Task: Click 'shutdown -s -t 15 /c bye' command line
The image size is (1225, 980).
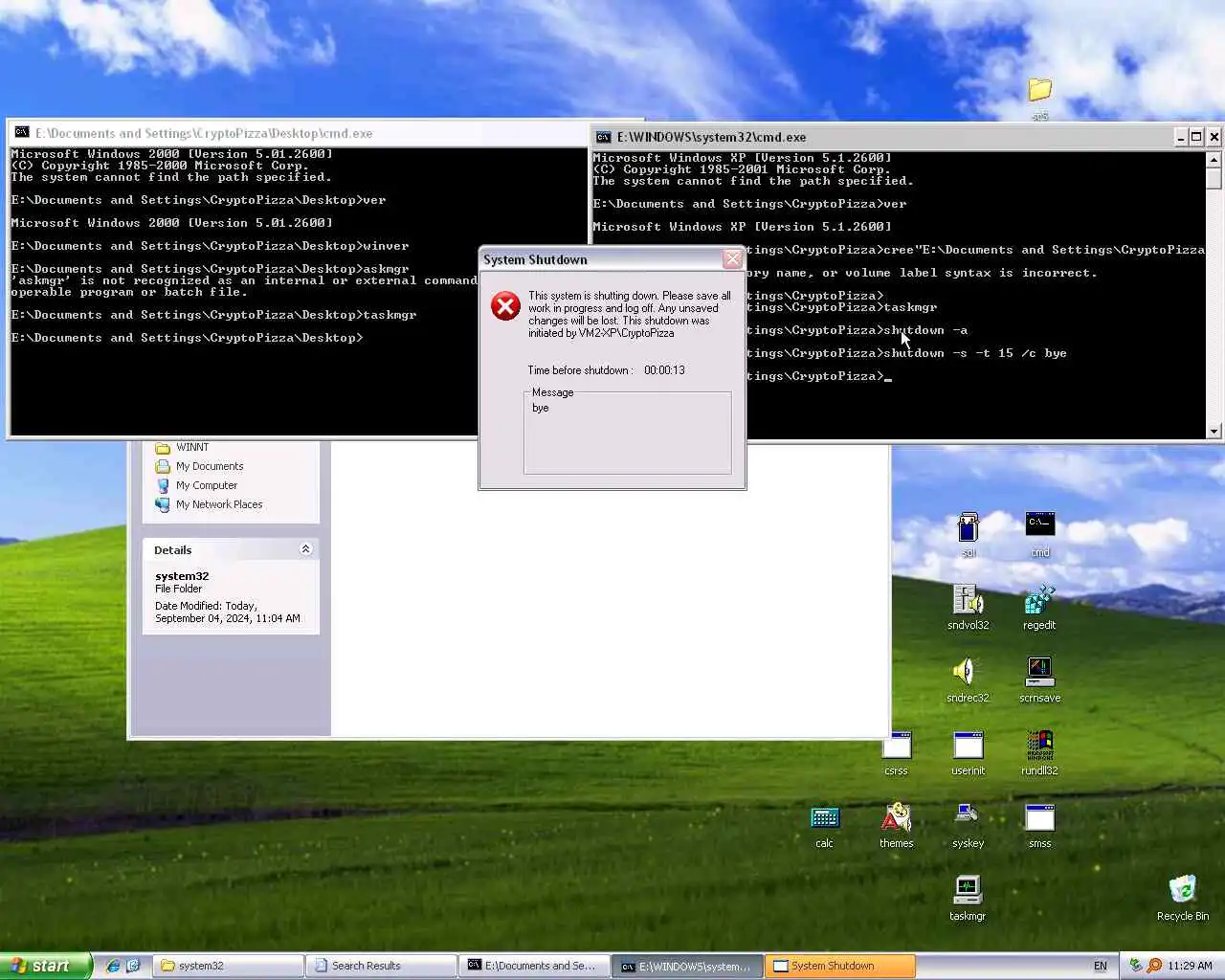Action: [974, 353]
